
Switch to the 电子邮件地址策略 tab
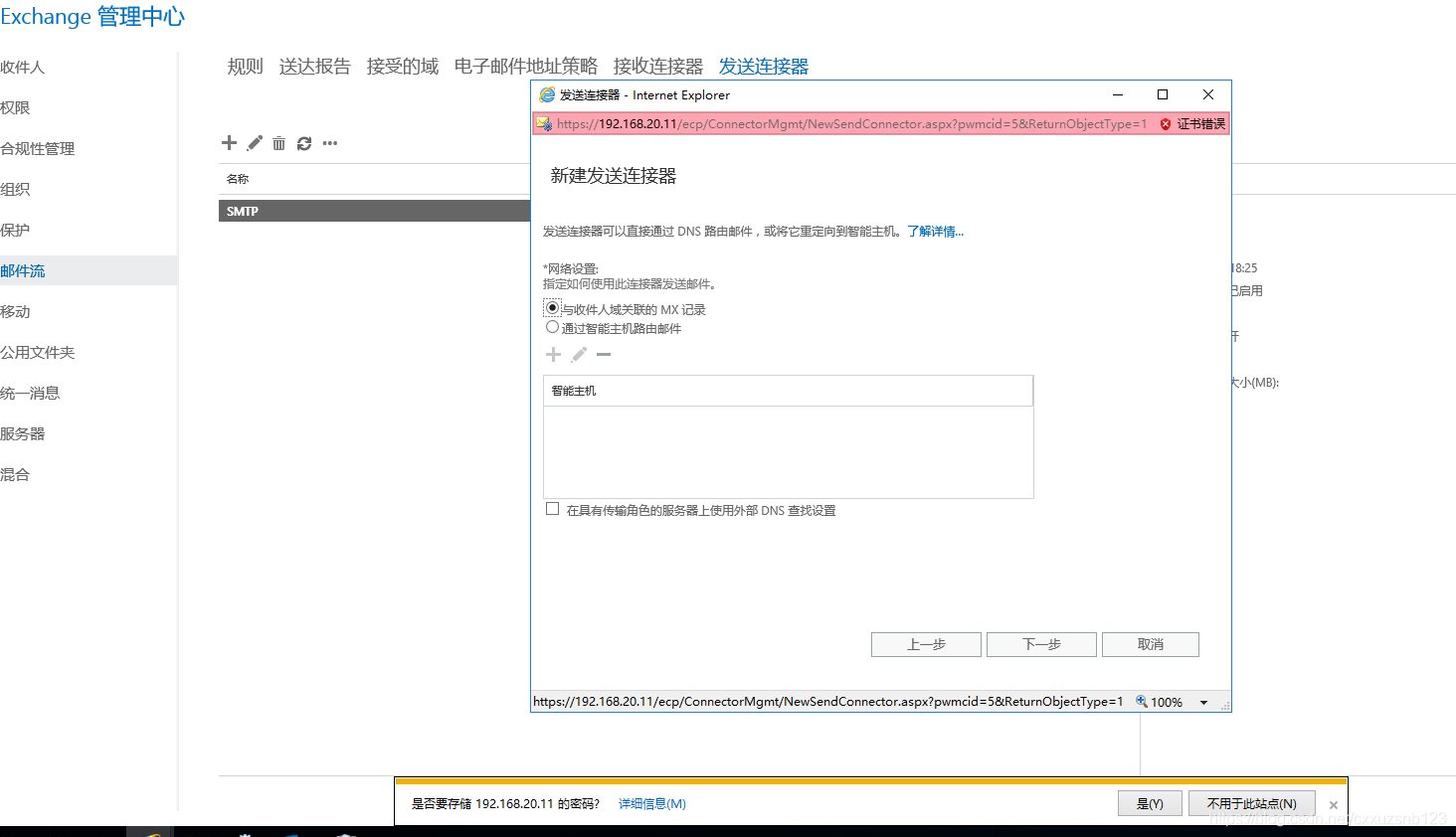click(x=526, y=67)
